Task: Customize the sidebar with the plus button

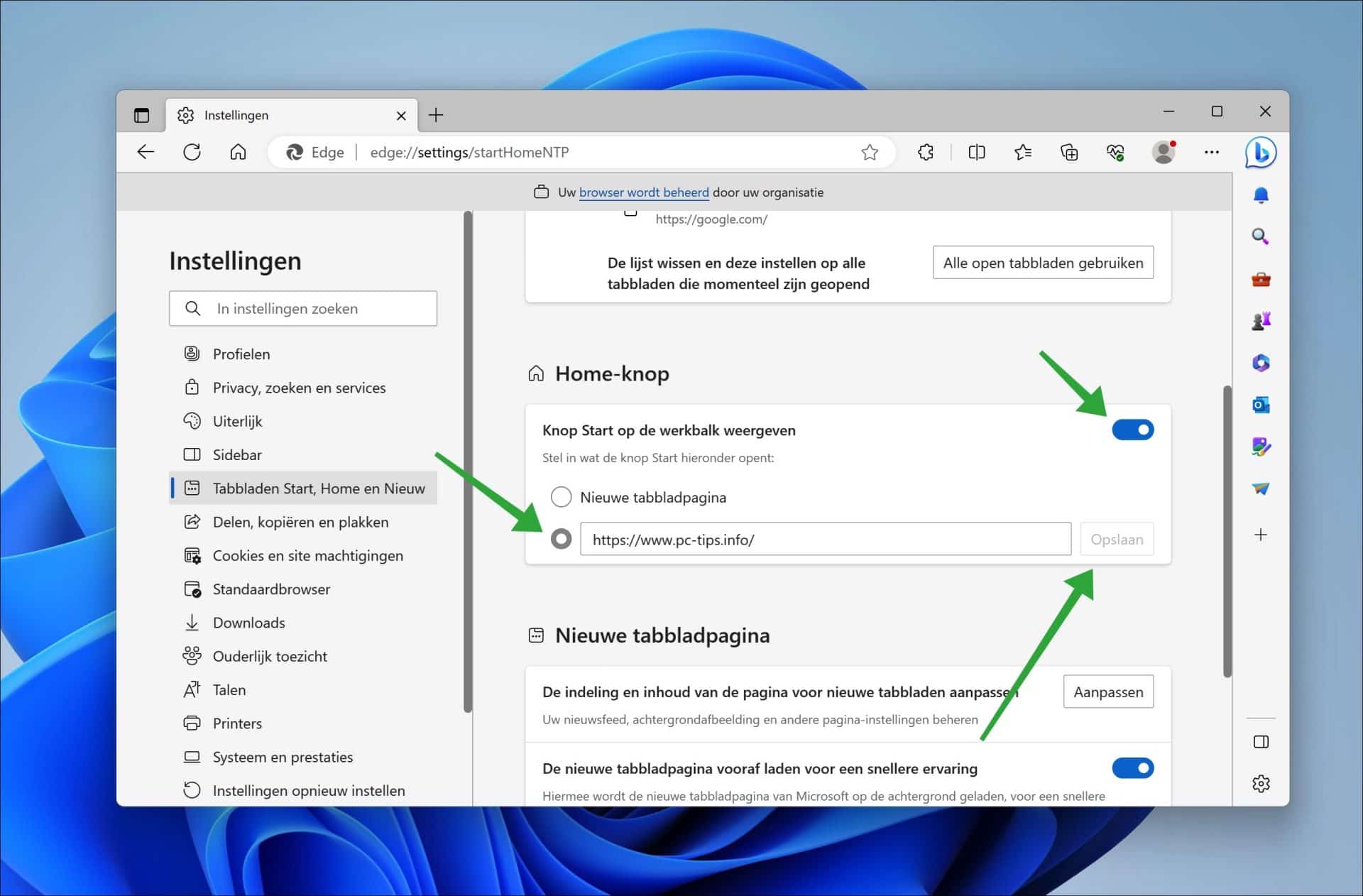Action: point(1261,535)
